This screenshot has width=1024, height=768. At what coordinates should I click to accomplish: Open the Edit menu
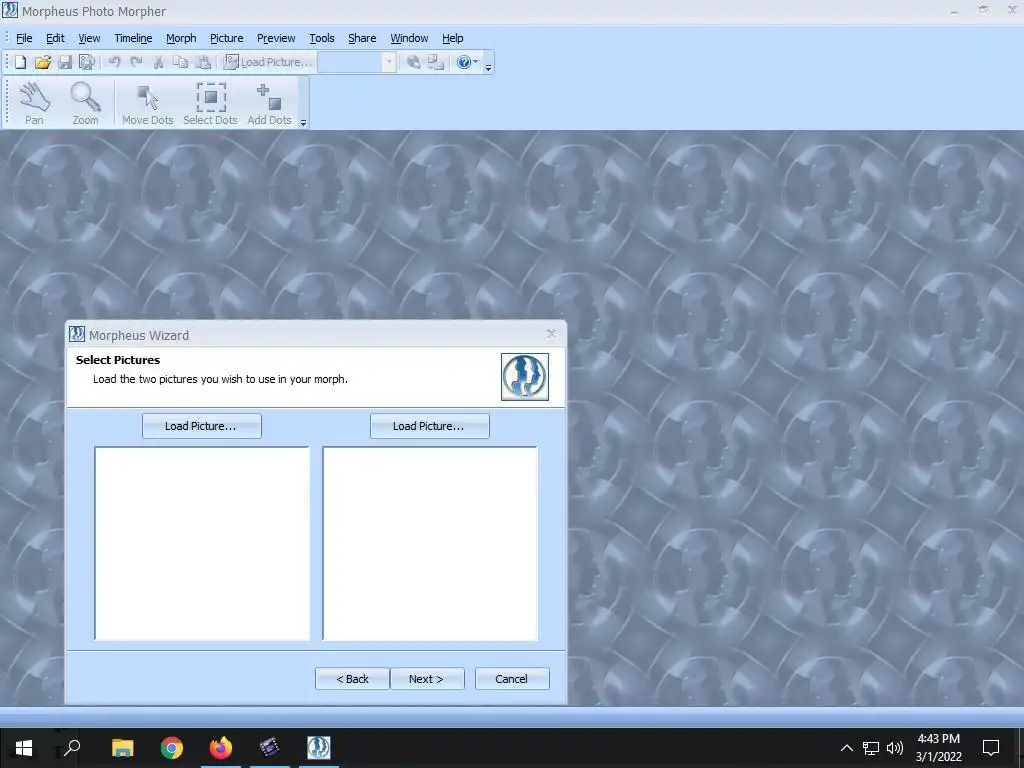(x=55, y=38)
